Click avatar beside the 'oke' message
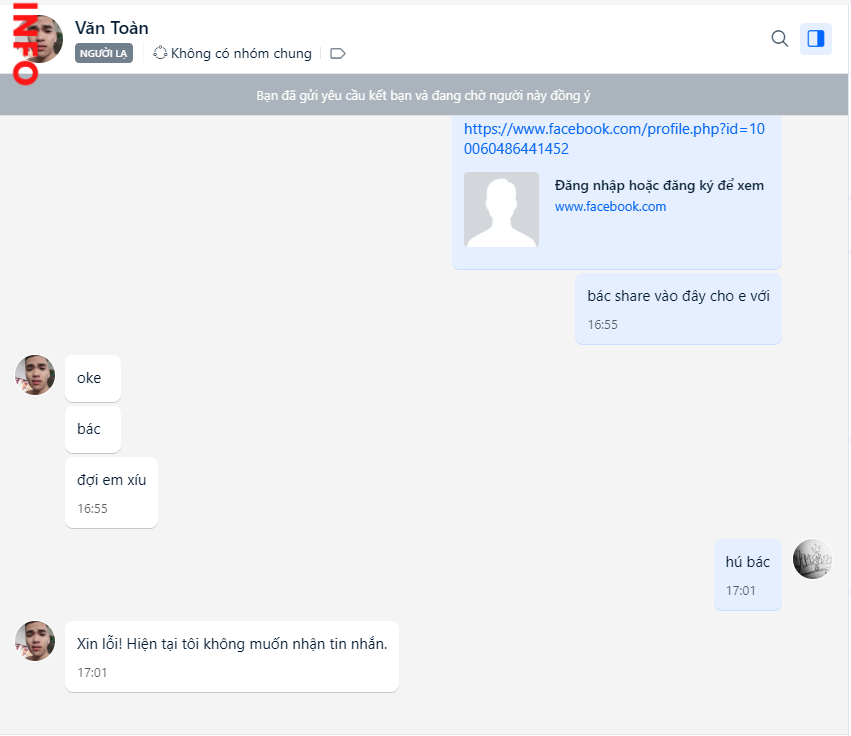851x736 pixels. [35, 375]
